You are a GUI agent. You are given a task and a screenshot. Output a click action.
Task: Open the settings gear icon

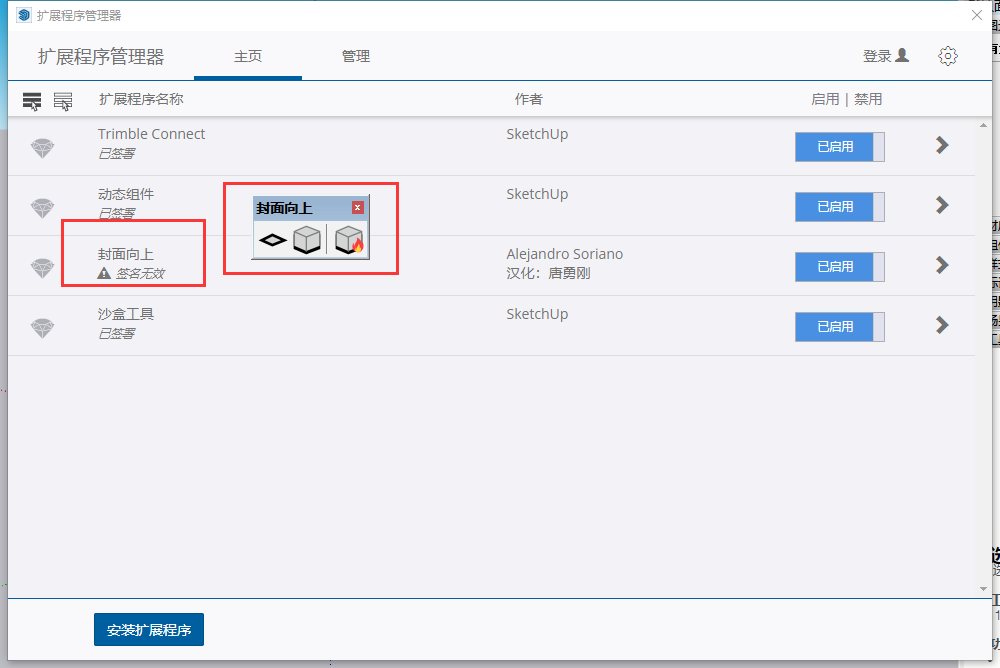point(948,56)
